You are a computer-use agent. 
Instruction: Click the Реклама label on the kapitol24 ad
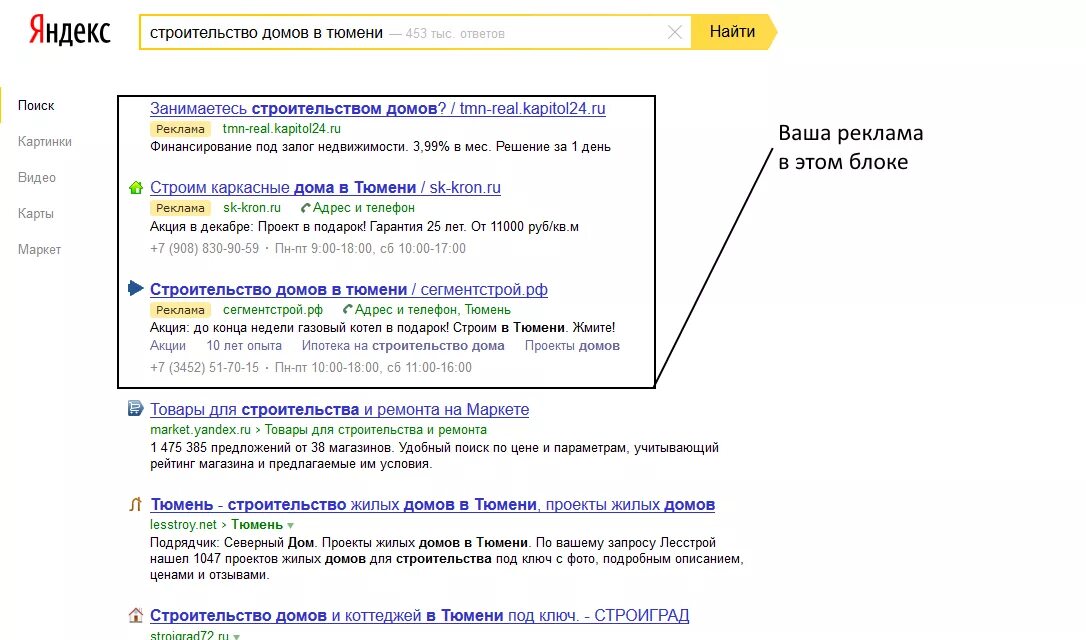click(x=180, y=129)
